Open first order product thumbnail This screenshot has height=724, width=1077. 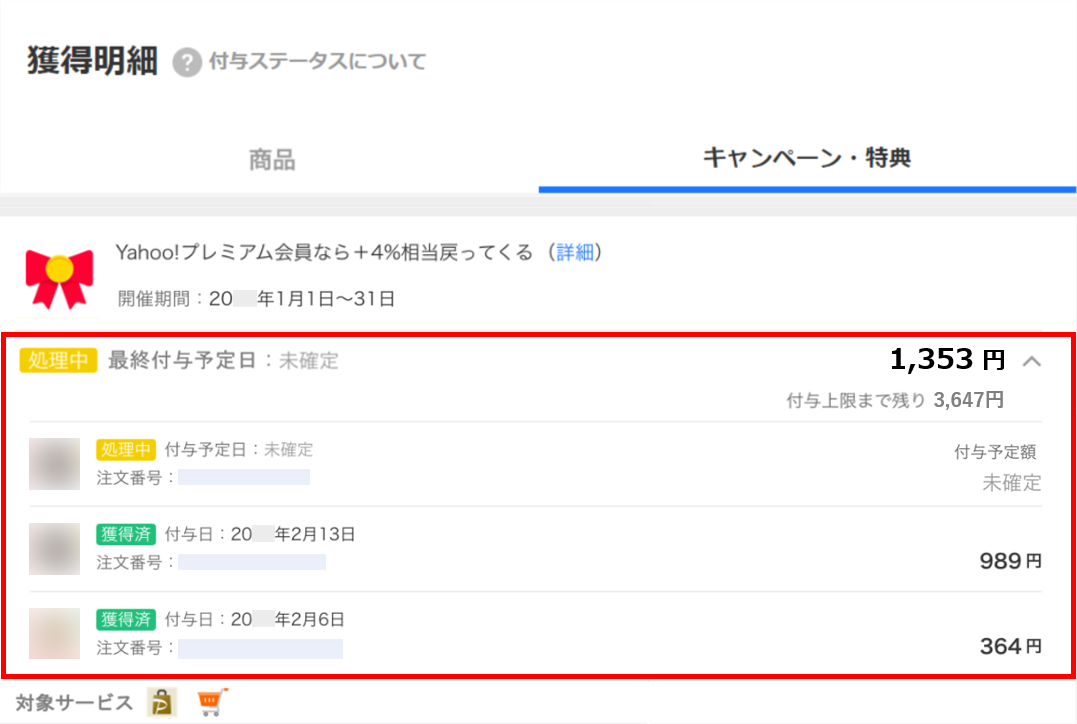pos(54,464)
